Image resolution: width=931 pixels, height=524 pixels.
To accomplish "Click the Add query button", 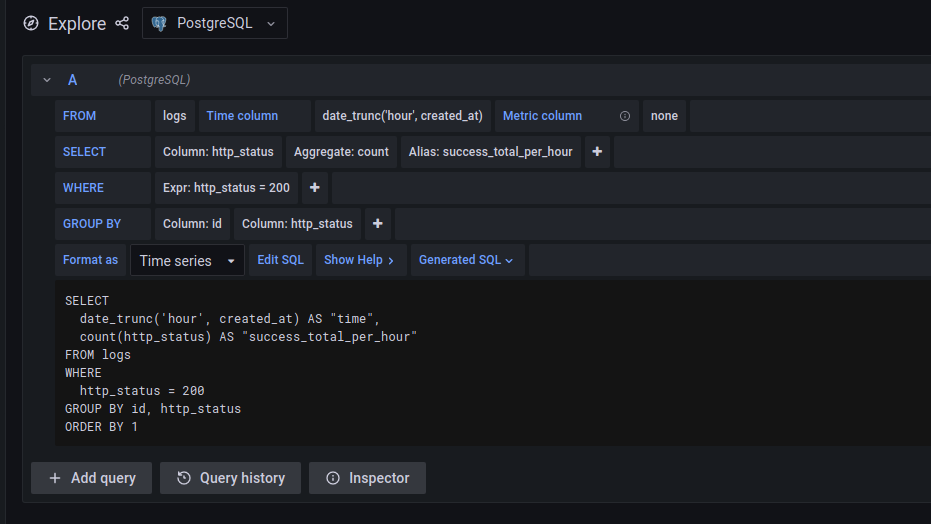I will [x=91, y=478].
